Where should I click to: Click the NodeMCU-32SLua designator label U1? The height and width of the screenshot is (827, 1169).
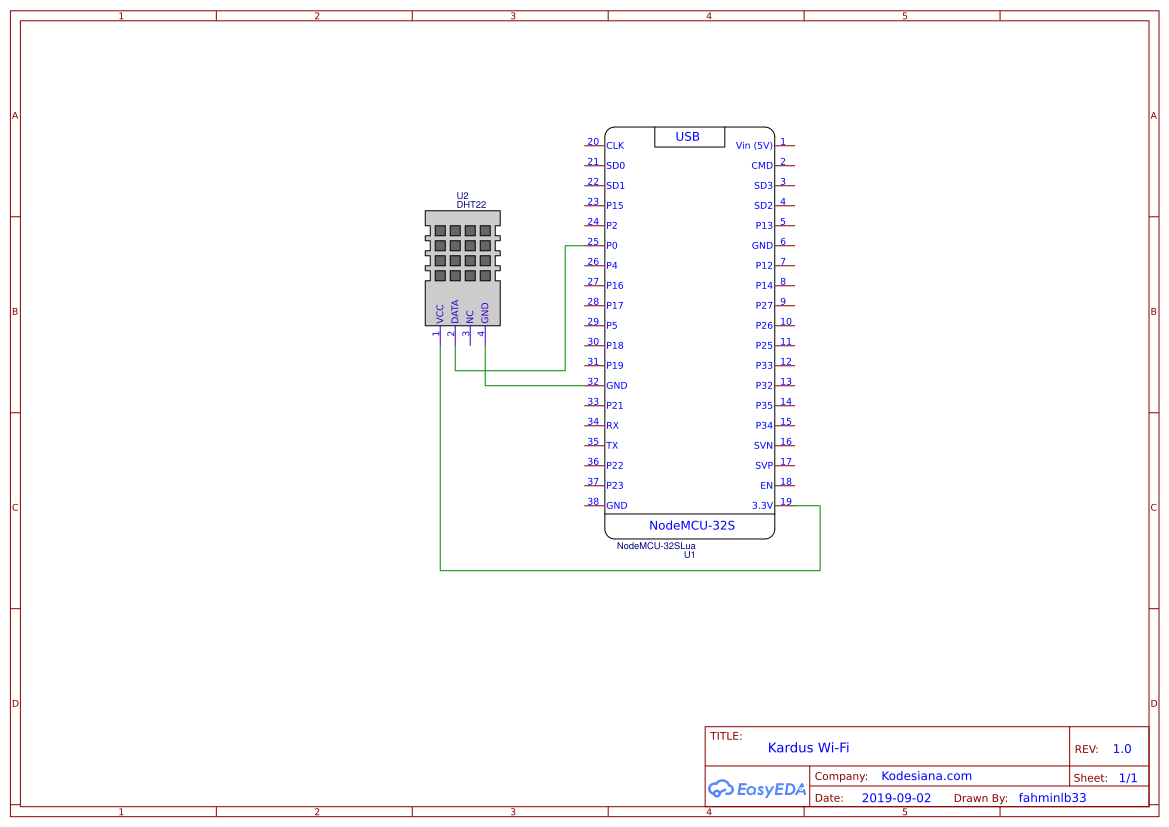pyautogui.click(x=688, y=554)
